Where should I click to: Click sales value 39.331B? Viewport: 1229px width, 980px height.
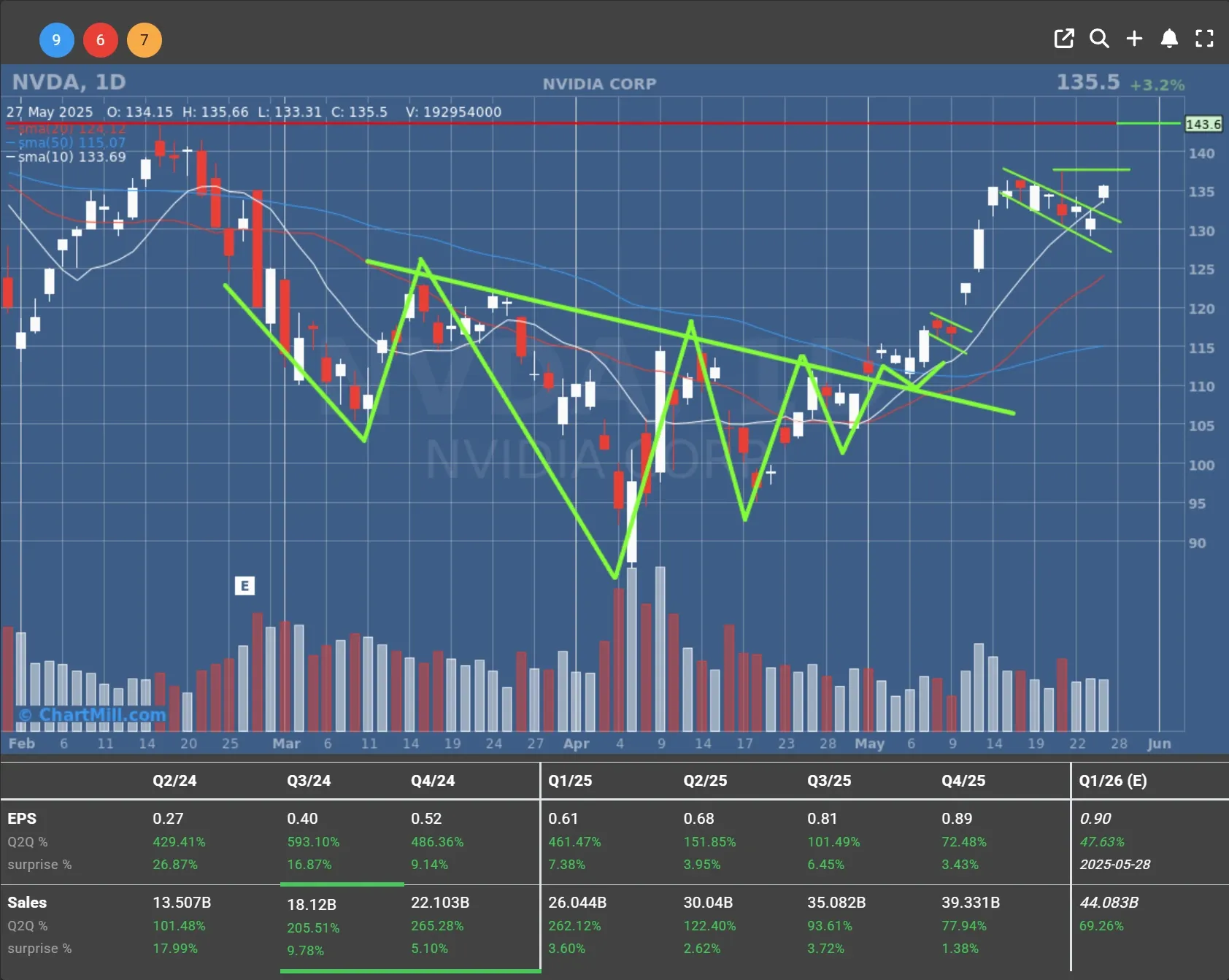coord(971,903)
